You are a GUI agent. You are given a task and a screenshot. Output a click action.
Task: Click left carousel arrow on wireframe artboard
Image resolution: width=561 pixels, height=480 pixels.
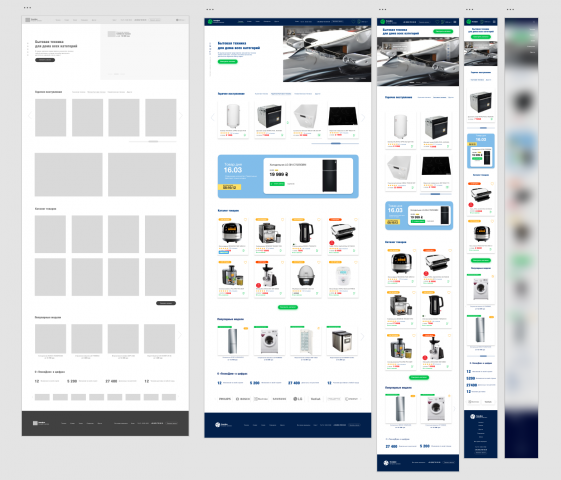[x=30, y=116]
